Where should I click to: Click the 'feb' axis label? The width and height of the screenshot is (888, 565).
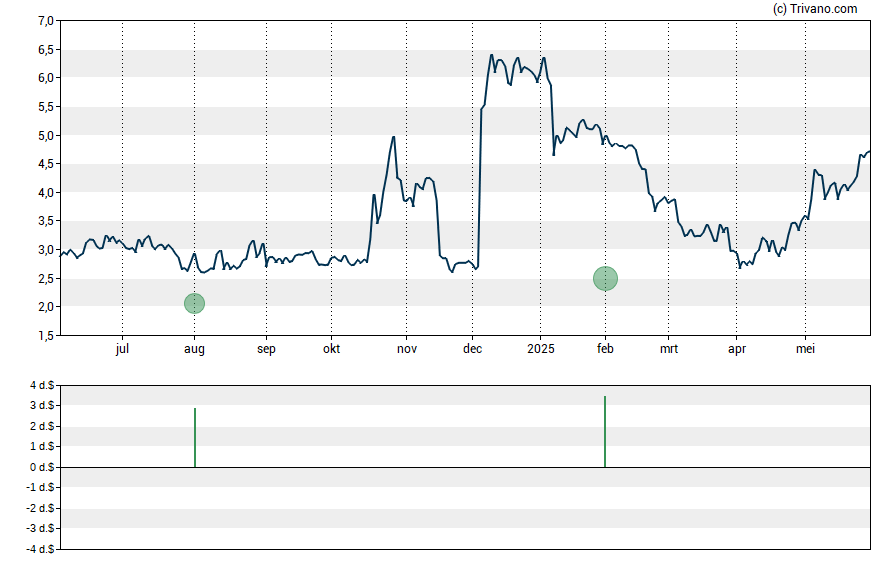[605, 349]
